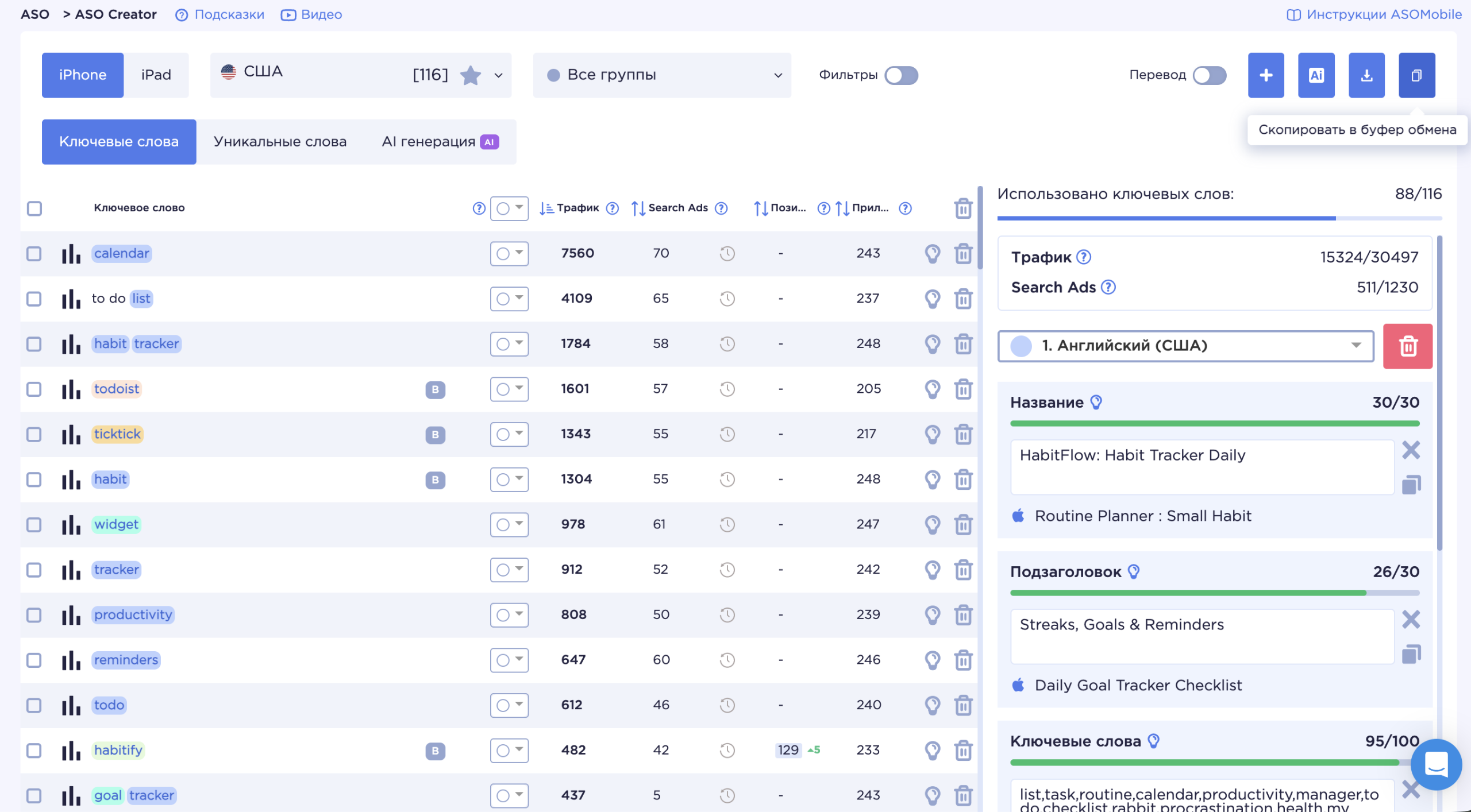This screenshot has width=1471, height=812.
Task: Toggle the Фильтры switch
Action: 901,75
